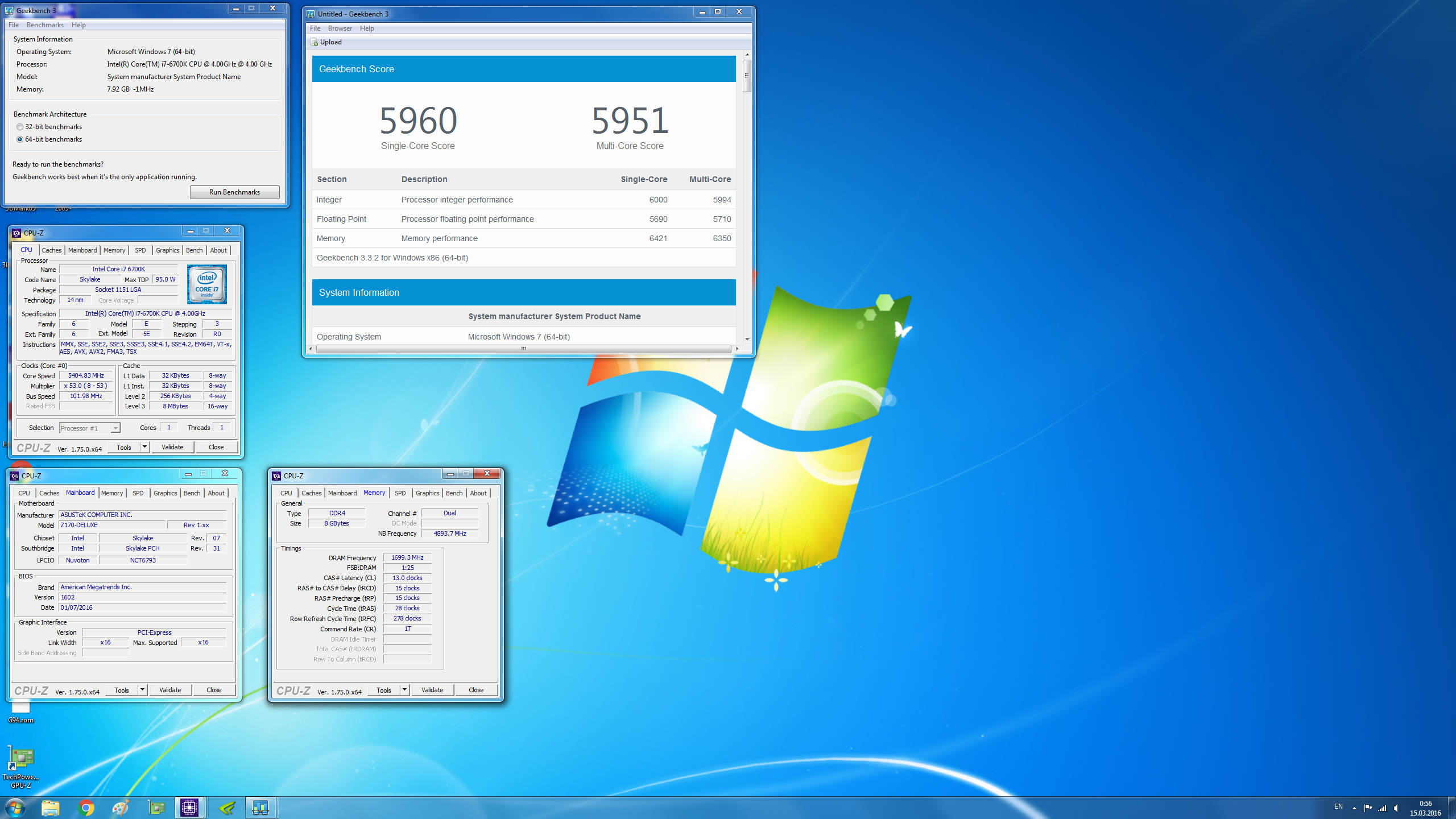This screenshot has height=819, width=1456.
Task: Open the NVIDIA green icon on the taskbar
Action: click(226, 808)
